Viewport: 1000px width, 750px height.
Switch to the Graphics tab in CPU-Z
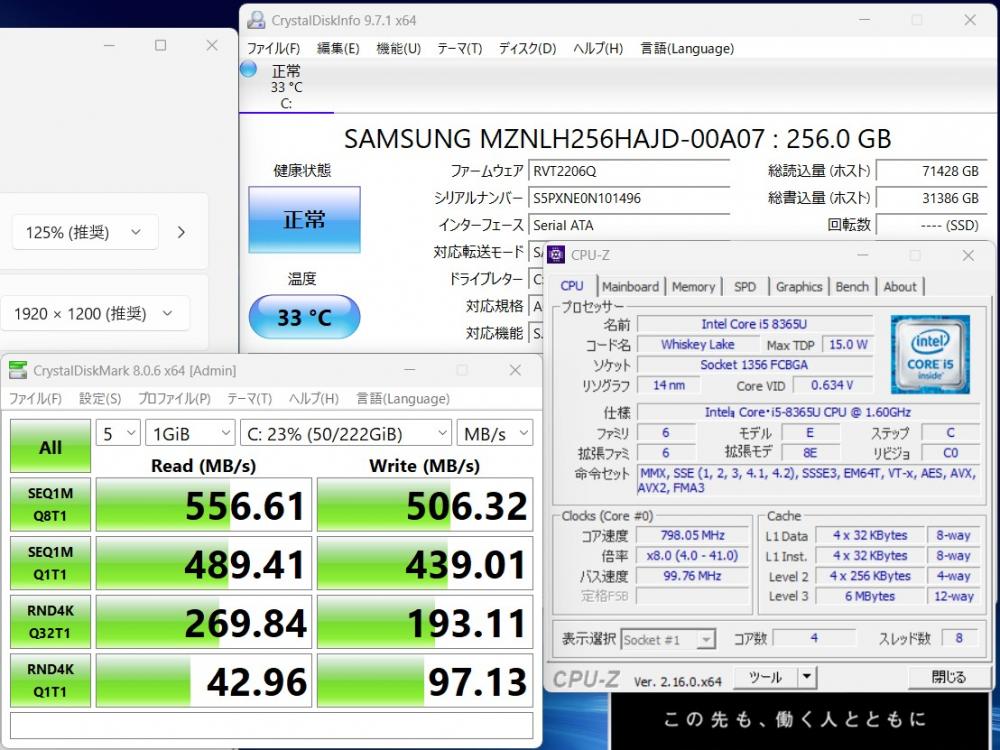(x=798, y=287)
